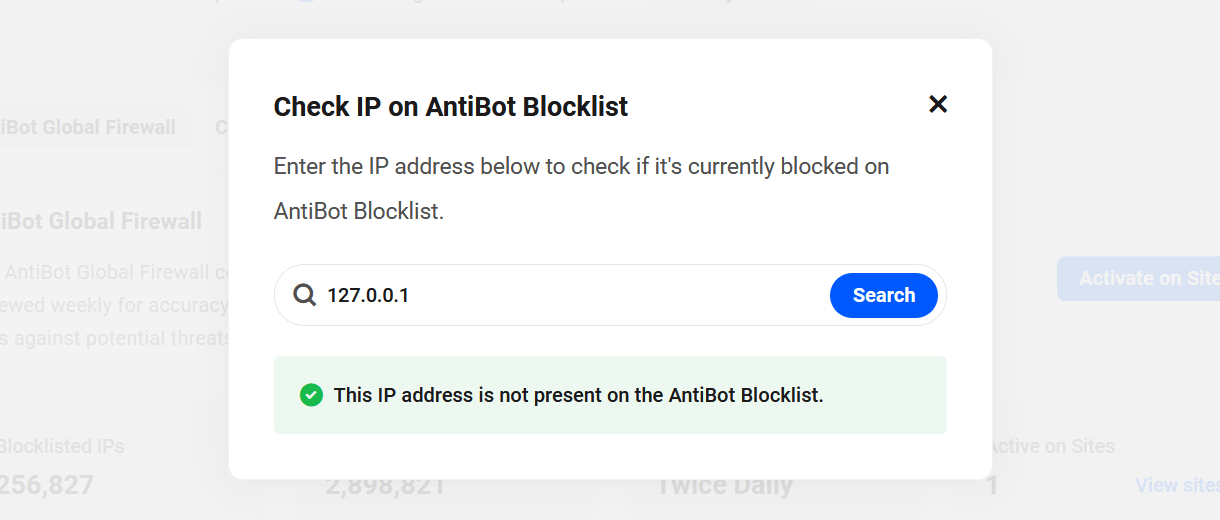This screenshot has height=520, width=1220.
Task: Click the "Enter the IP address below" instruction text
Action: 581,166
